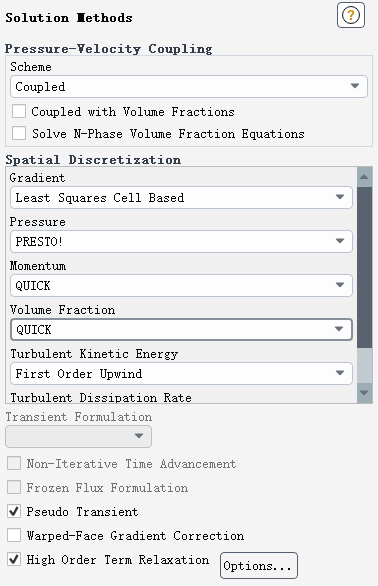Click the Spatial Discretization scrollbar thumb
The width and height of the screenshot is (378, 586).
click(x=365, y=268)
